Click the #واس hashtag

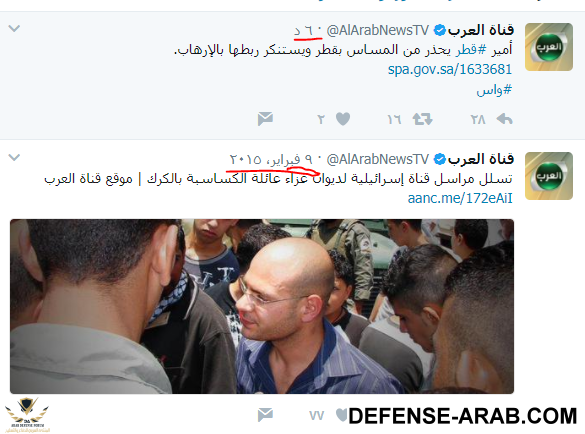click(x=494, y=90)
